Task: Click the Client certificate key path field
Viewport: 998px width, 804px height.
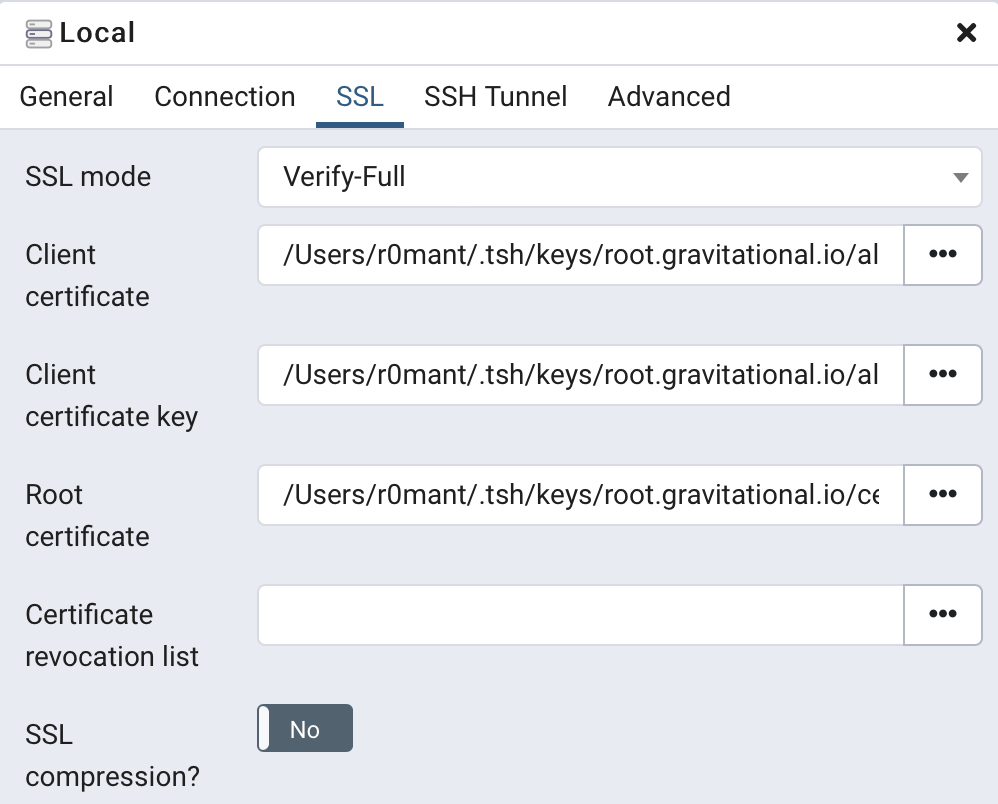Action: pyautogui.click(x=580, y=375)
